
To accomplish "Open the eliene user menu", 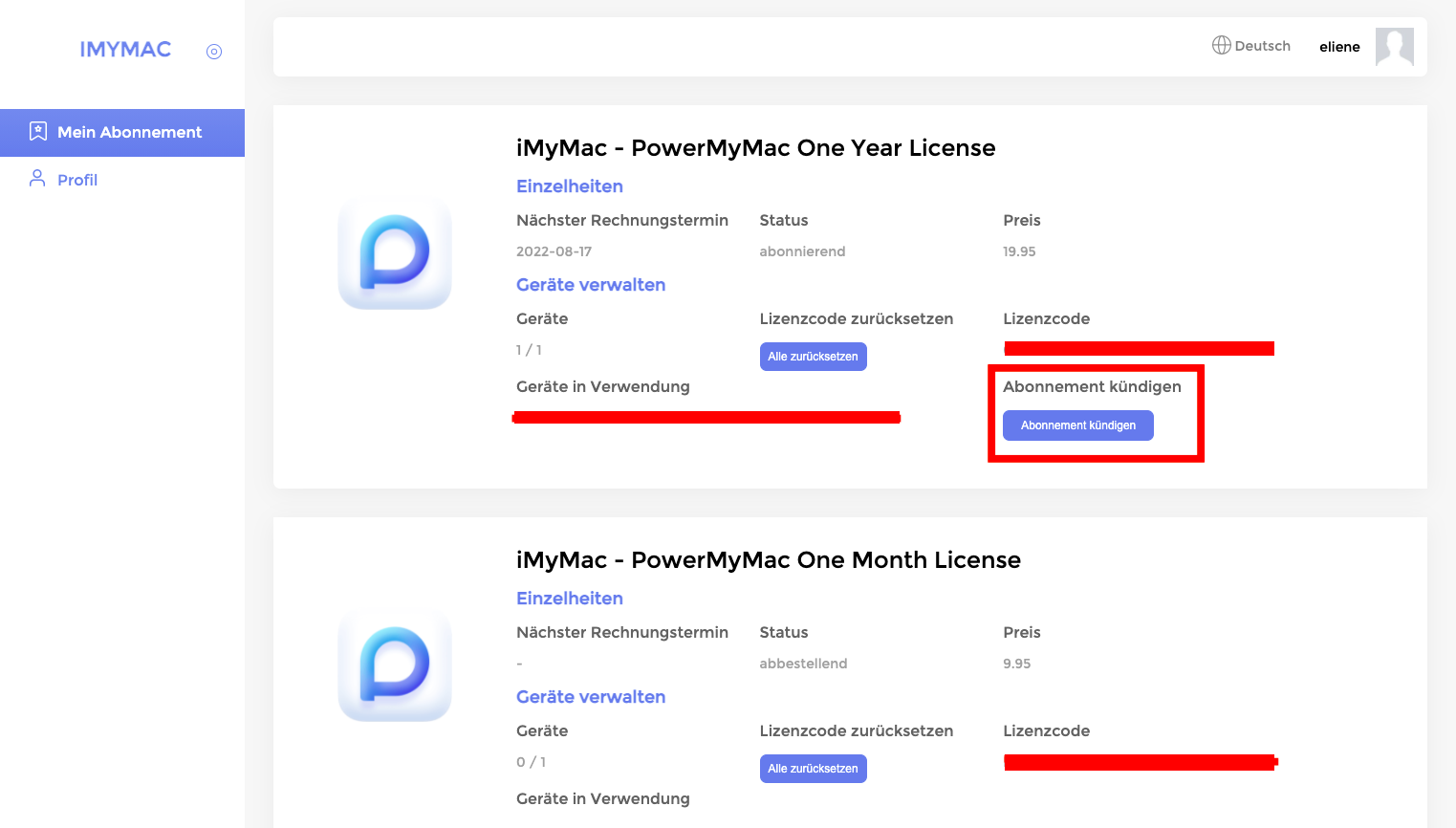I will (1339, 47).
